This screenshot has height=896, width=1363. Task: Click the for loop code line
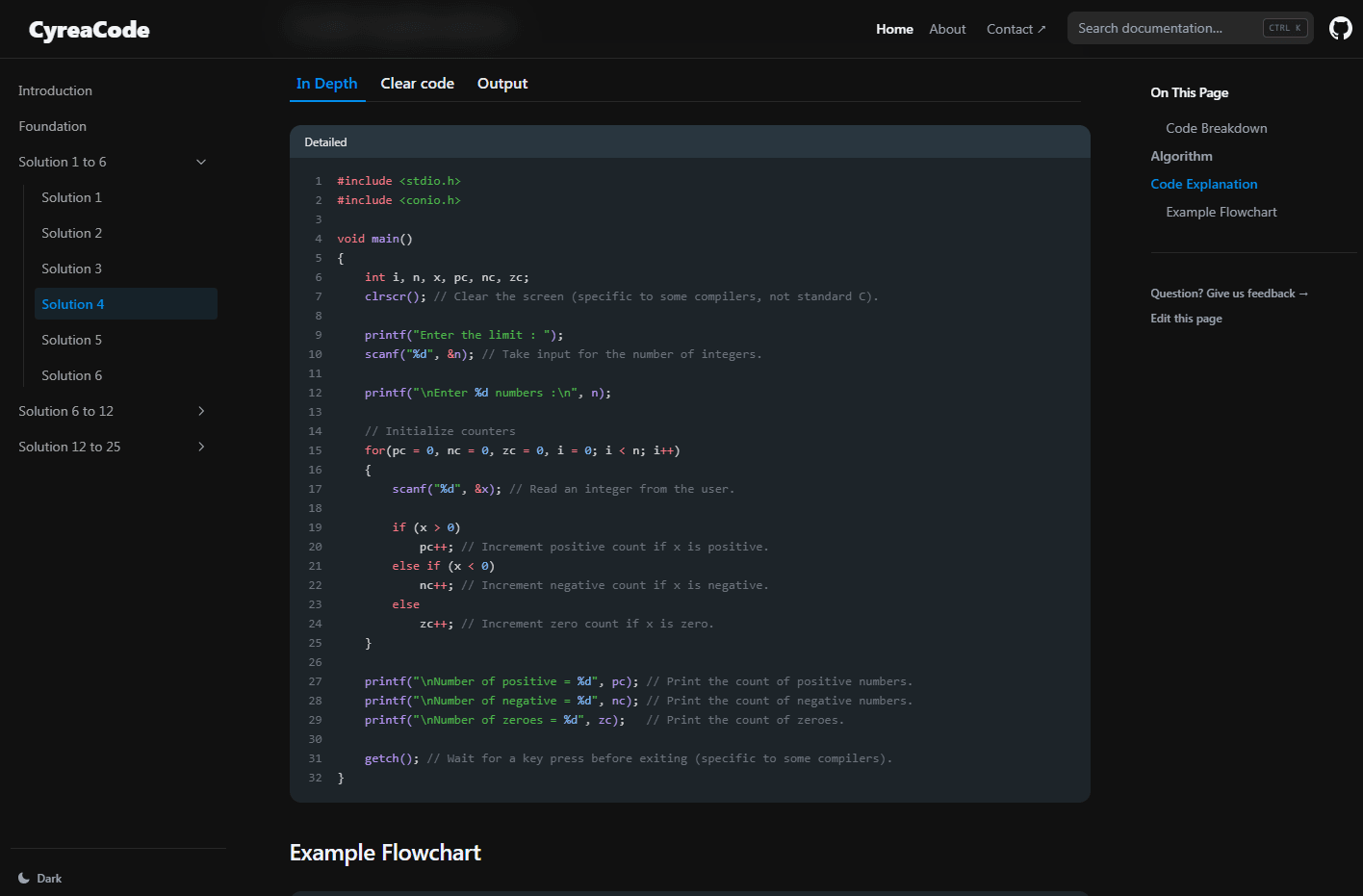point(522,450)
